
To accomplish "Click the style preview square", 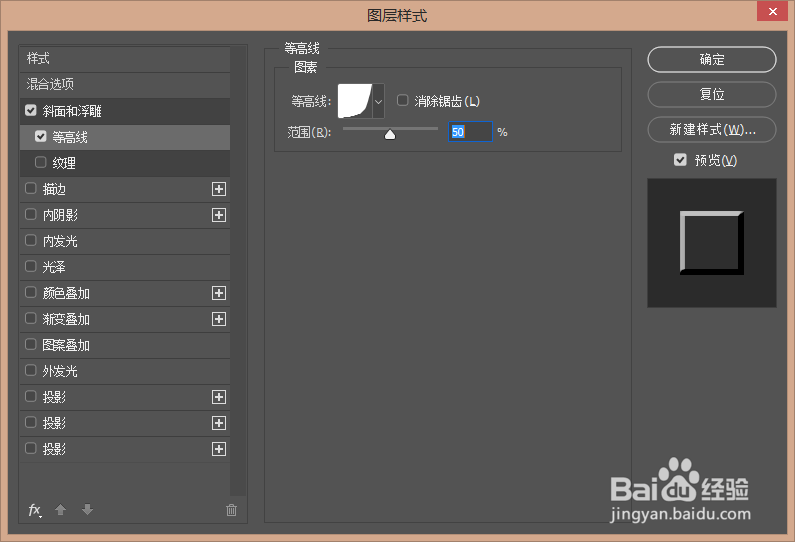I will click(712, 243).
